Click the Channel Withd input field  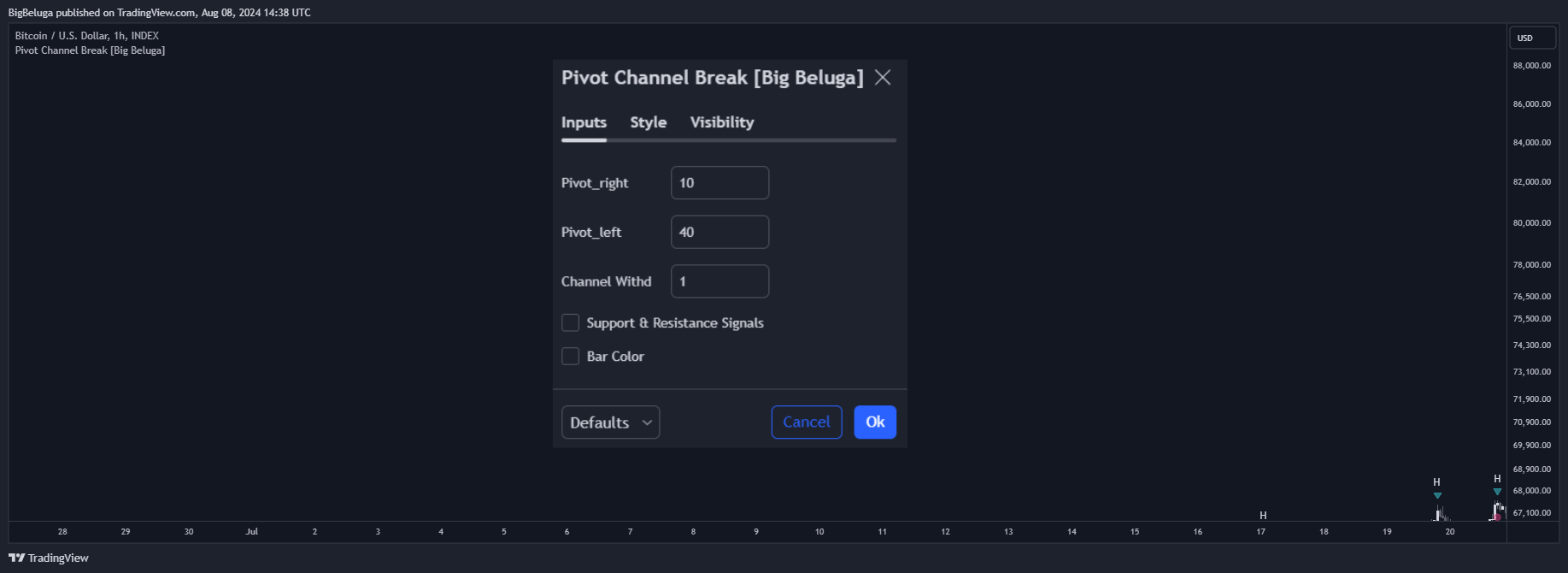(x=719, y=281)
